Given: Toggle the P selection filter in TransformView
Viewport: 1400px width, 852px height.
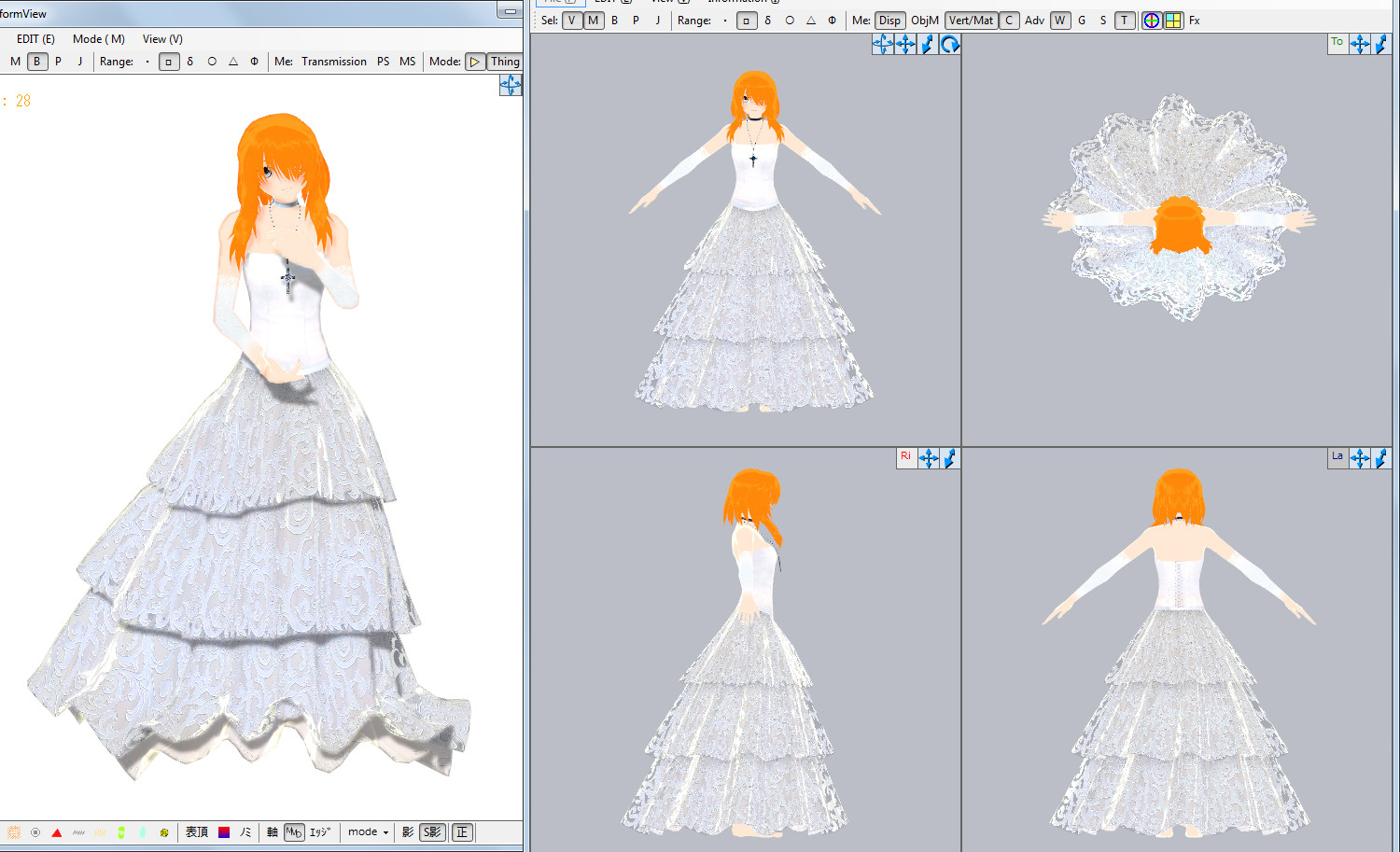Looking at the screenshot, I should pos(58,62).
